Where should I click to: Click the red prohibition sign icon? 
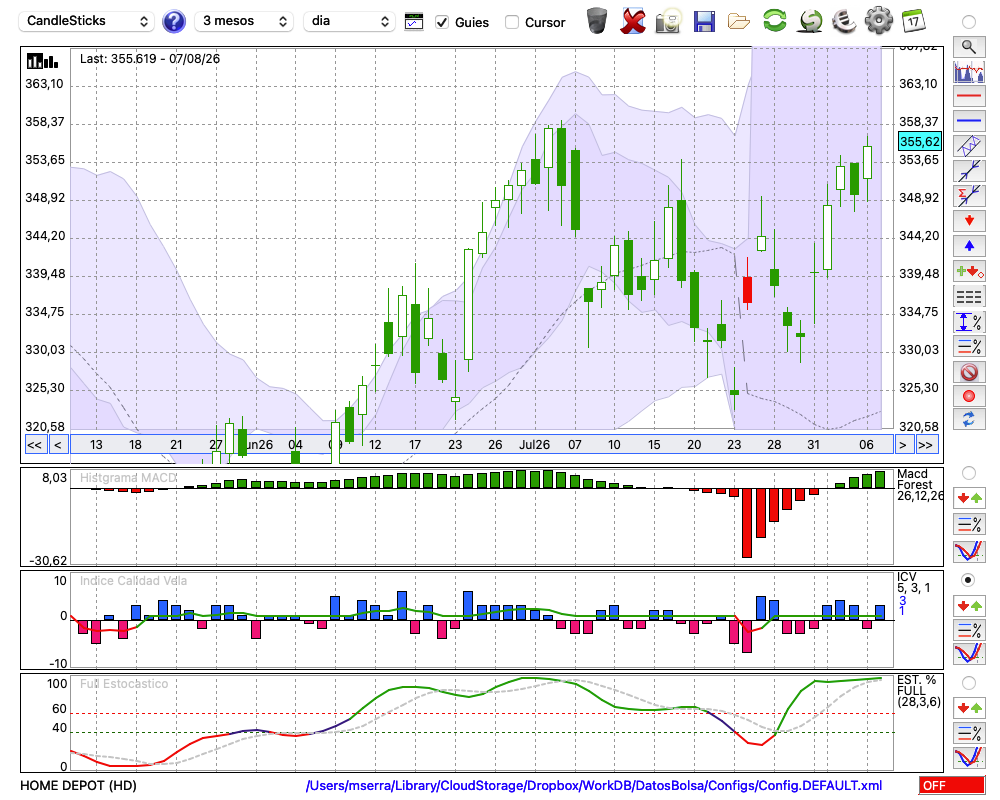coord(969,371)
